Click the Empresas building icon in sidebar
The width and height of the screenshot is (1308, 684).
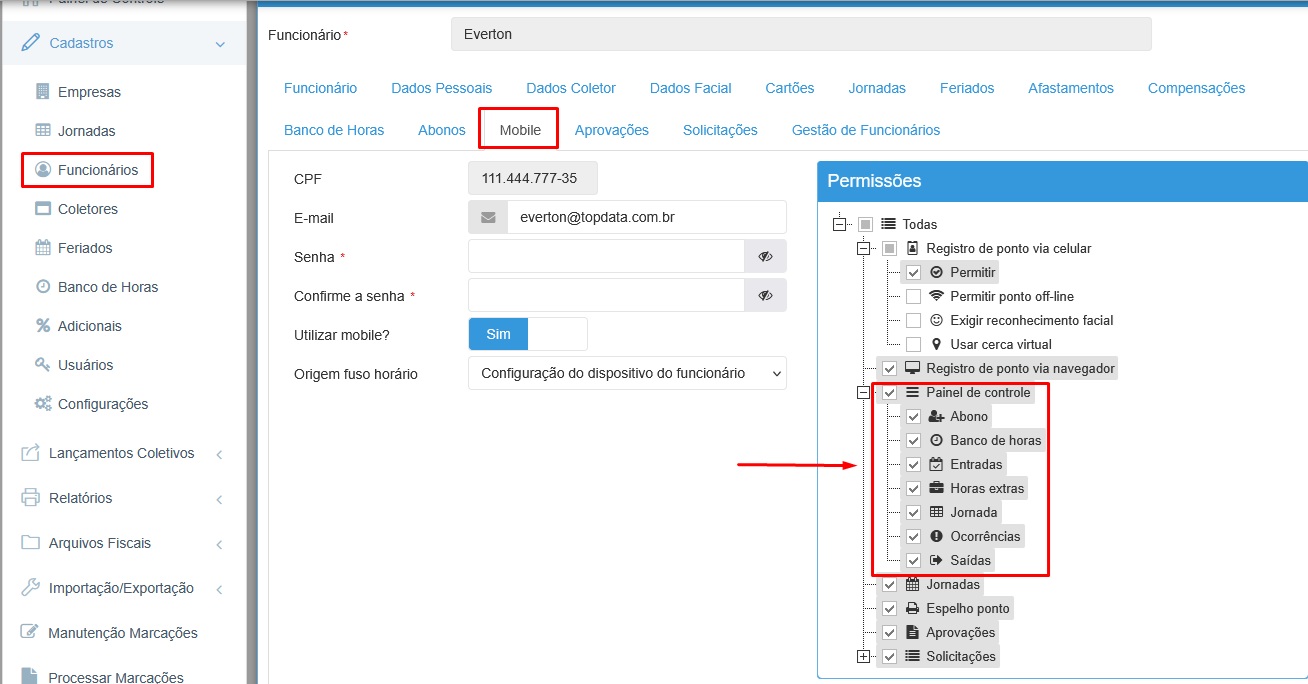43,92
